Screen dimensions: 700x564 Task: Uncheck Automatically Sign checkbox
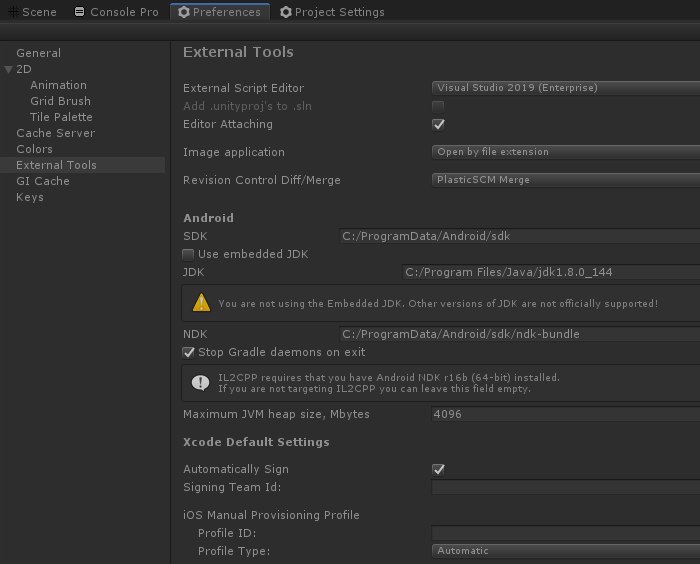[438, 469]
